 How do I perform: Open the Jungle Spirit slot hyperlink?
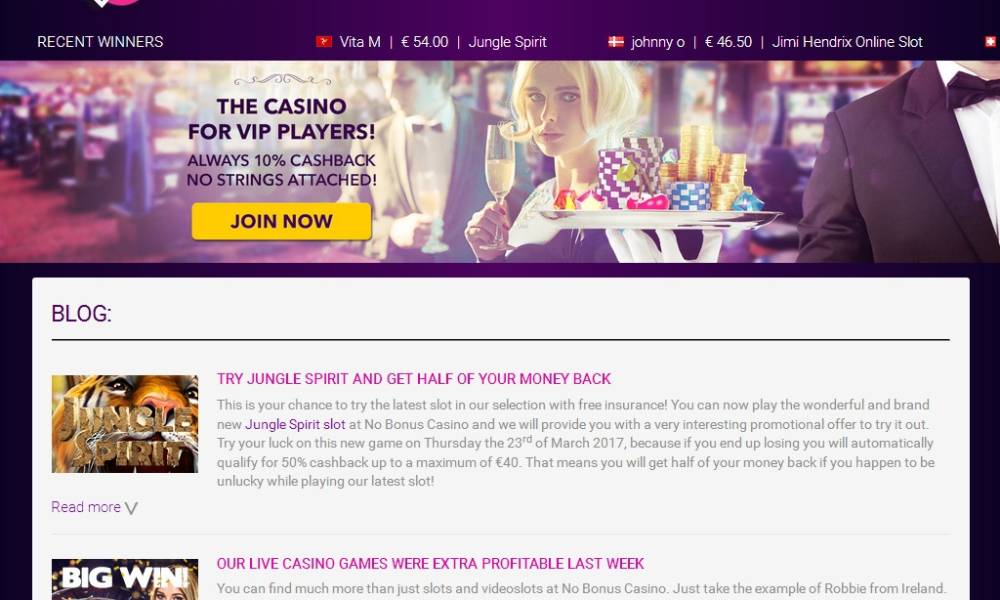(x=295, y=424)
